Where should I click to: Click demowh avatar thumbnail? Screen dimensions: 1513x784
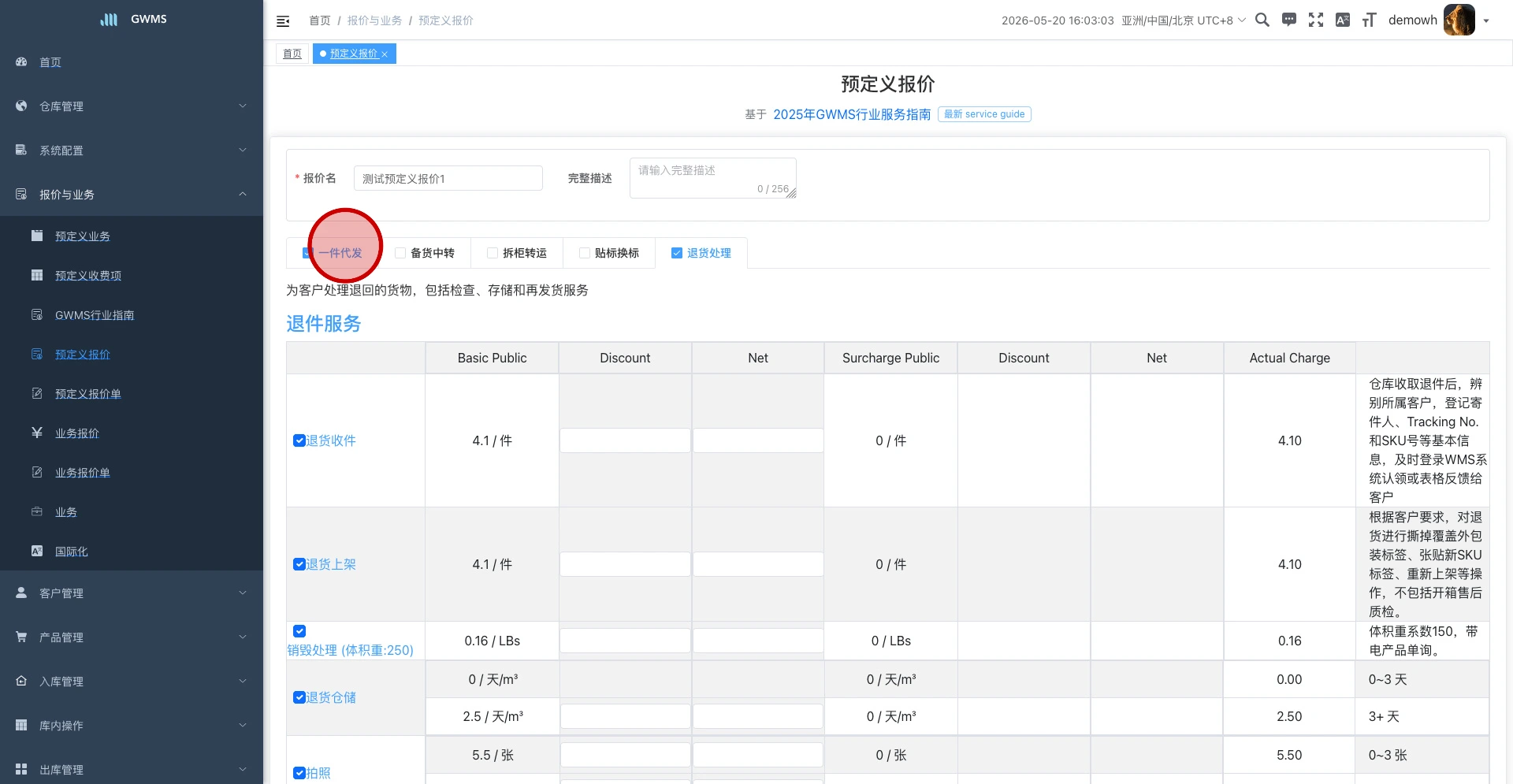coord(1459,20)
